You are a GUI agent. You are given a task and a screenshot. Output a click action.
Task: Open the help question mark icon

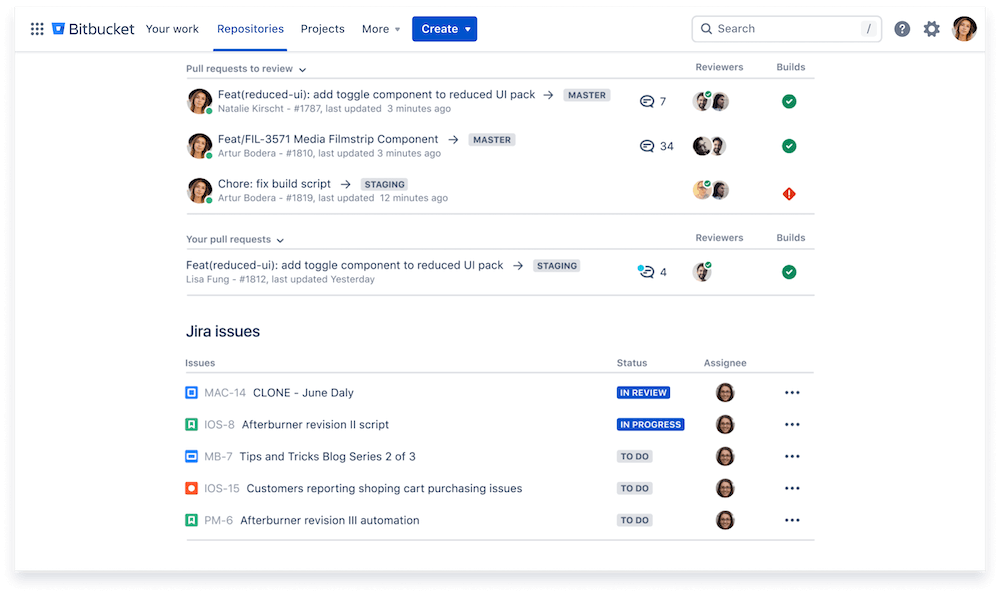click(x=901, y=28)
